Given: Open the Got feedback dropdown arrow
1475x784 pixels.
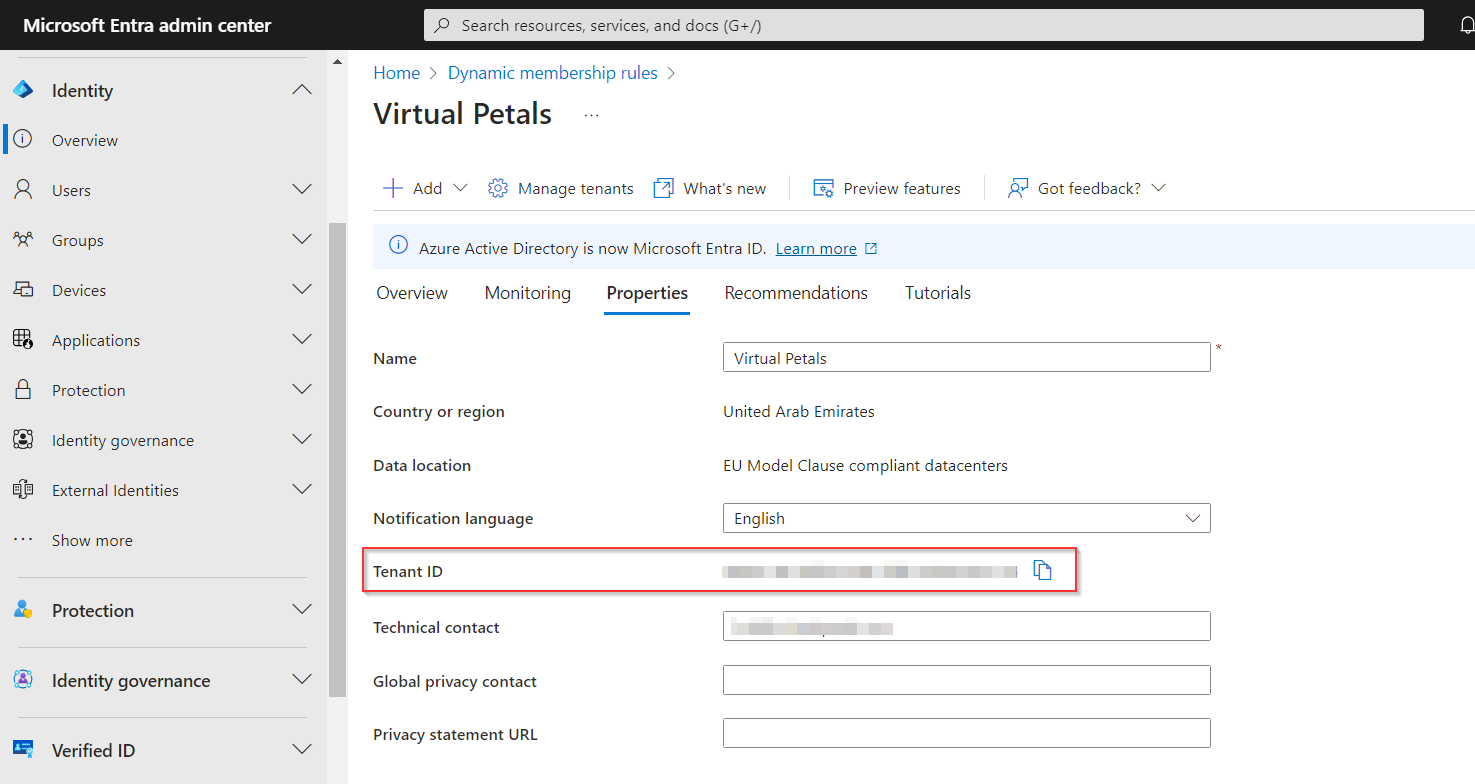Looking at the screenshot, I should [1159, 188].
